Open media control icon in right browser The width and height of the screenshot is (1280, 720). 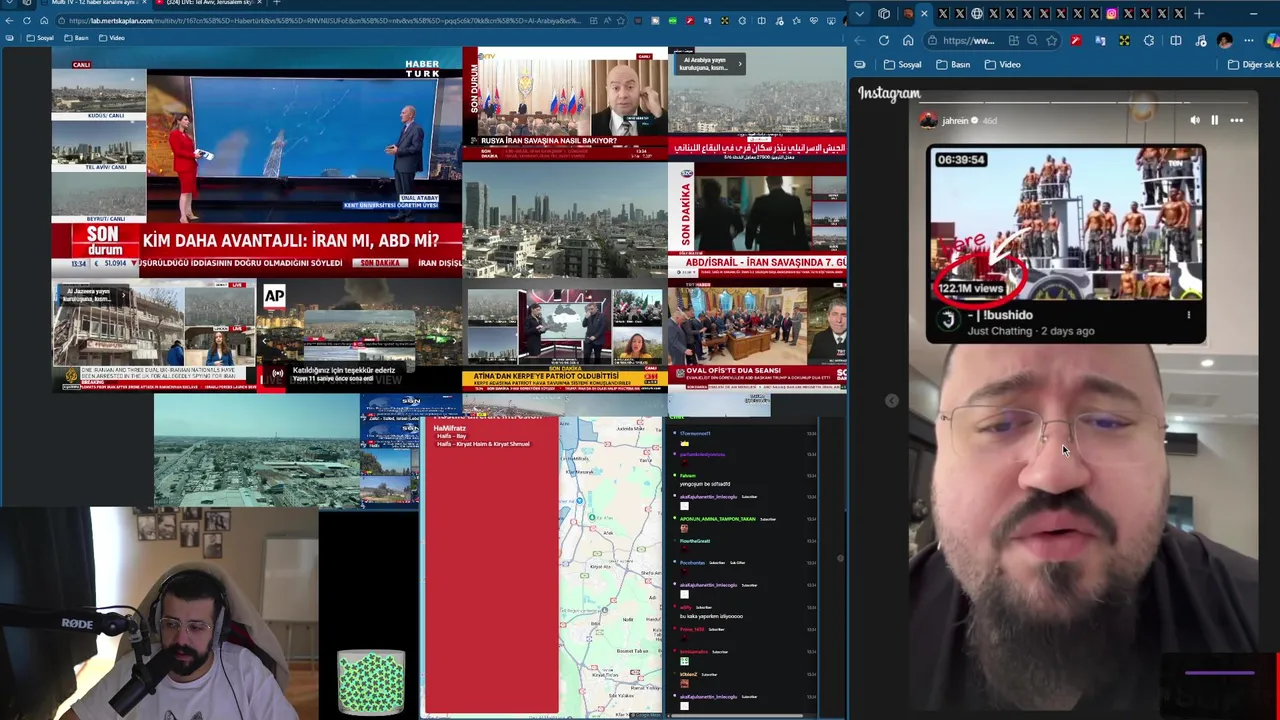click(1201, 41)
